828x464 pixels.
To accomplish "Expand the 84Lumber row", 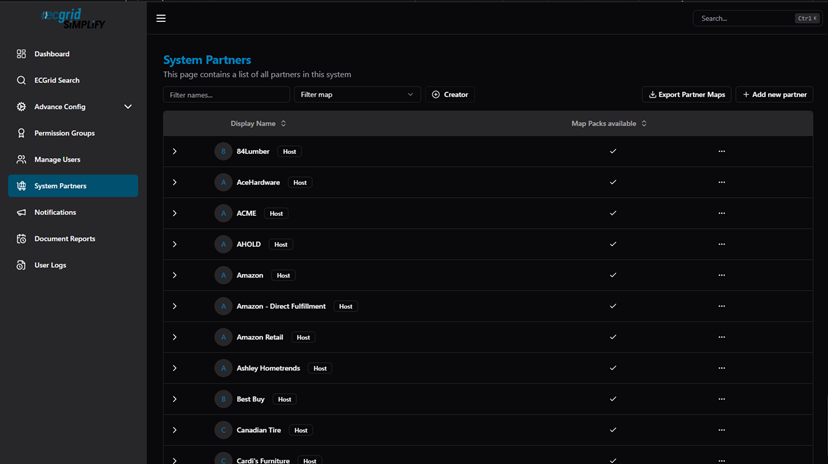I will coord(175,151).
